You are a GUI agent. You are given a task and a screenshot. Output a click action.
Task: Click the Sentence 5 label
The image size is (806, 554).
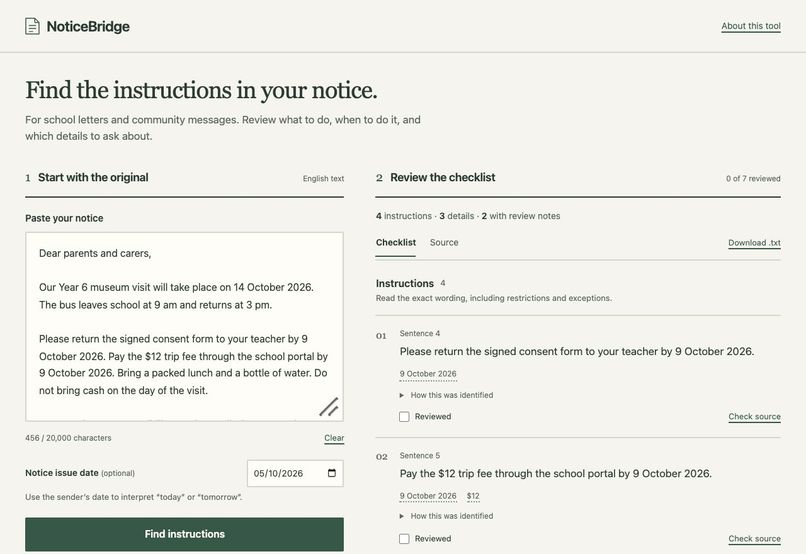[x=420, y=455]
